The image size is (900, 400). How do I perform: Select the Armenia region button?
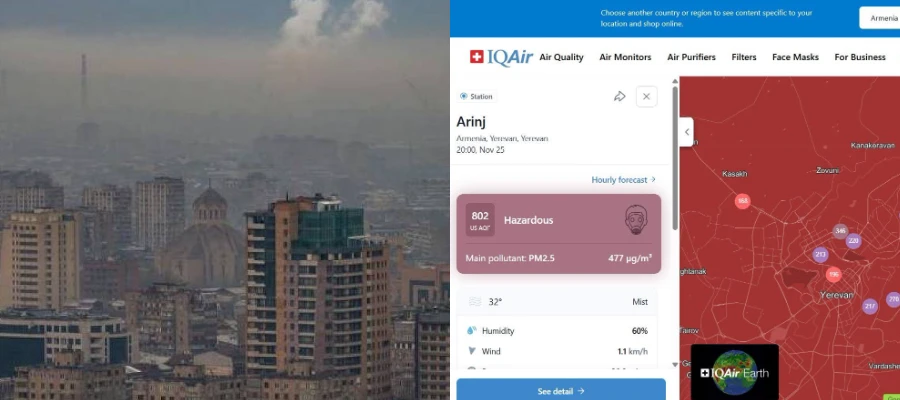click(882, 18)
